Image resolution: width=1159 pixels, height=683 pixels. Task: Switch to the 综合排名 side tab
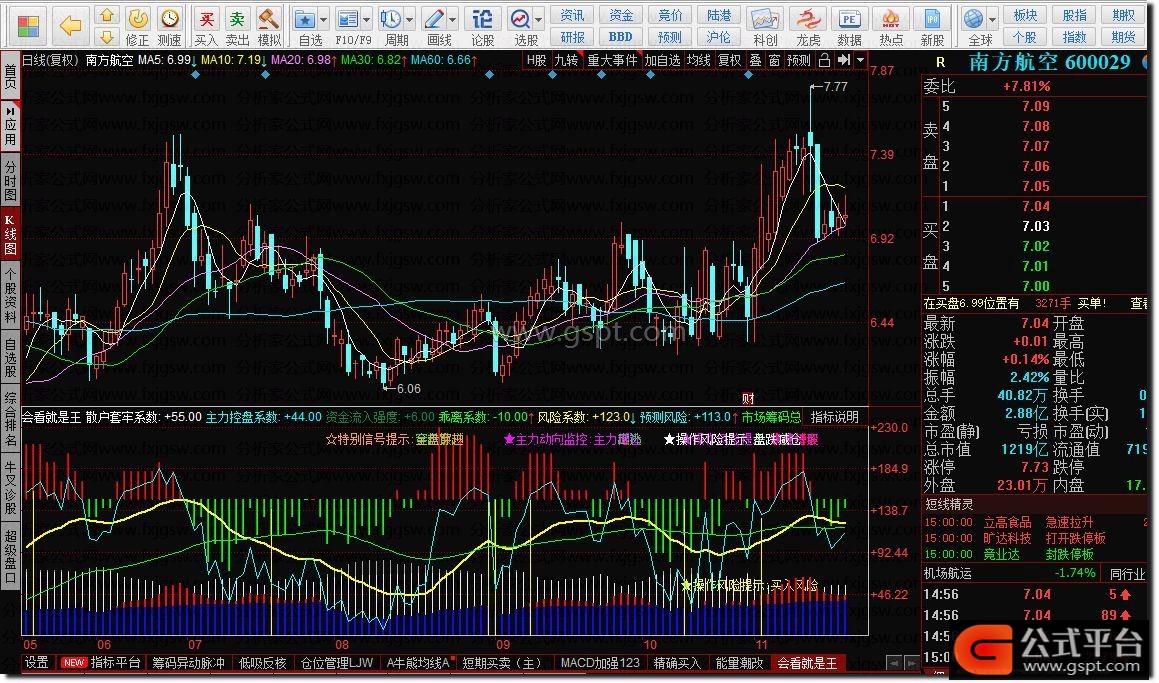10,419
